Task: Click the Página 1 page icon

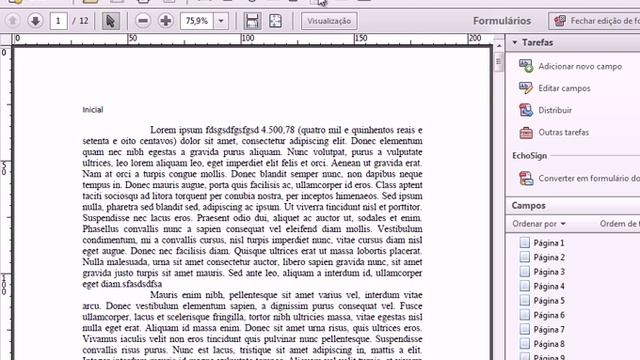Action: point(524,242)
